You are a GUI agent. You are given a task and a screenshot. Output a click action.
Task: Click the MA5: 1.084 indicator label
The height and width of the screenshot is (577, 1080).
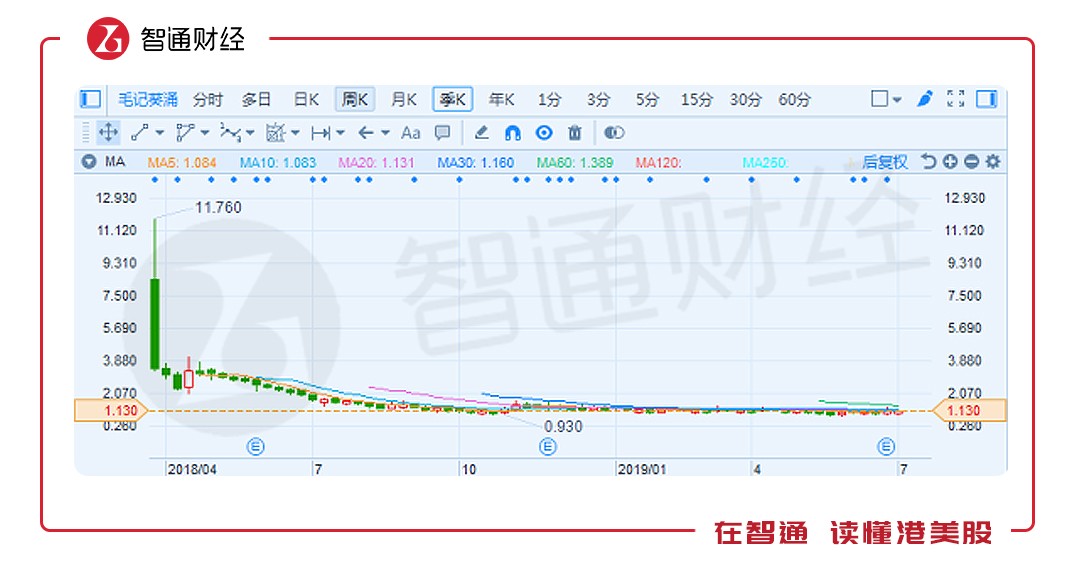click(x=181, y=162)
